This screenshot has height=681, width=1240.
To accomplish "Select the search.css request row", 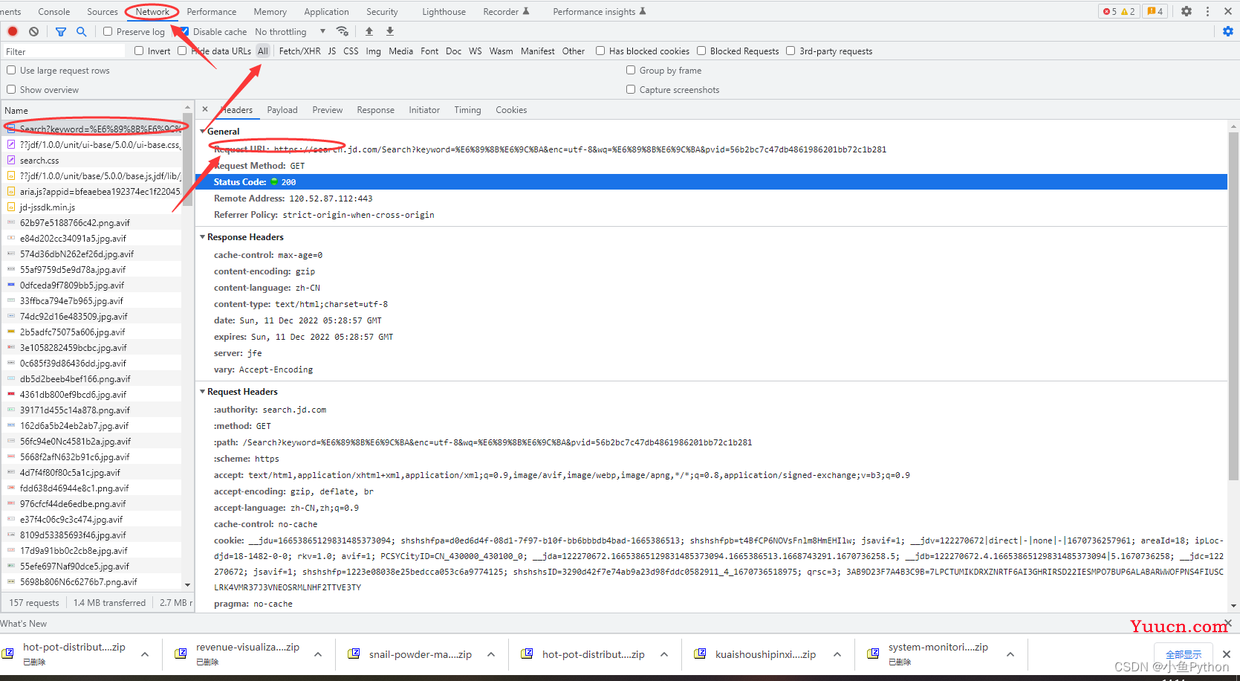I will pyautogui.click(x=92, y=160).
